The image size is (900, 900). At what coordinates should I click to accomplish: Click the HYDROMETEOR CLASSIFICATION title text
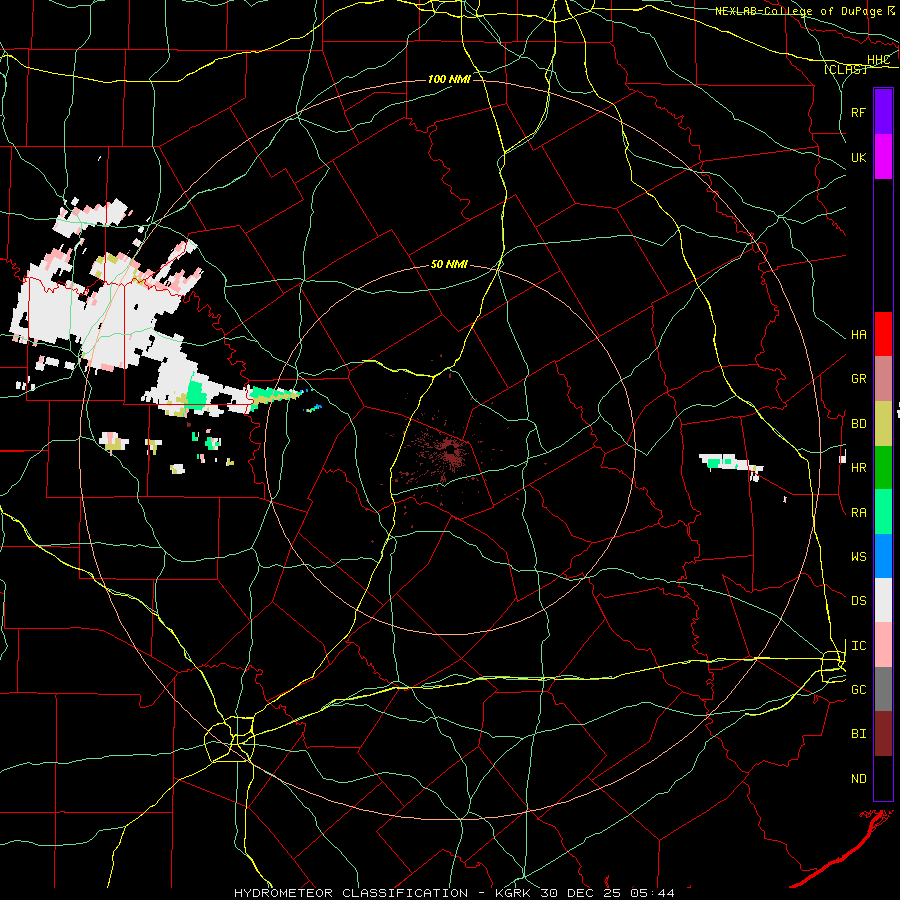coord(351,893)
